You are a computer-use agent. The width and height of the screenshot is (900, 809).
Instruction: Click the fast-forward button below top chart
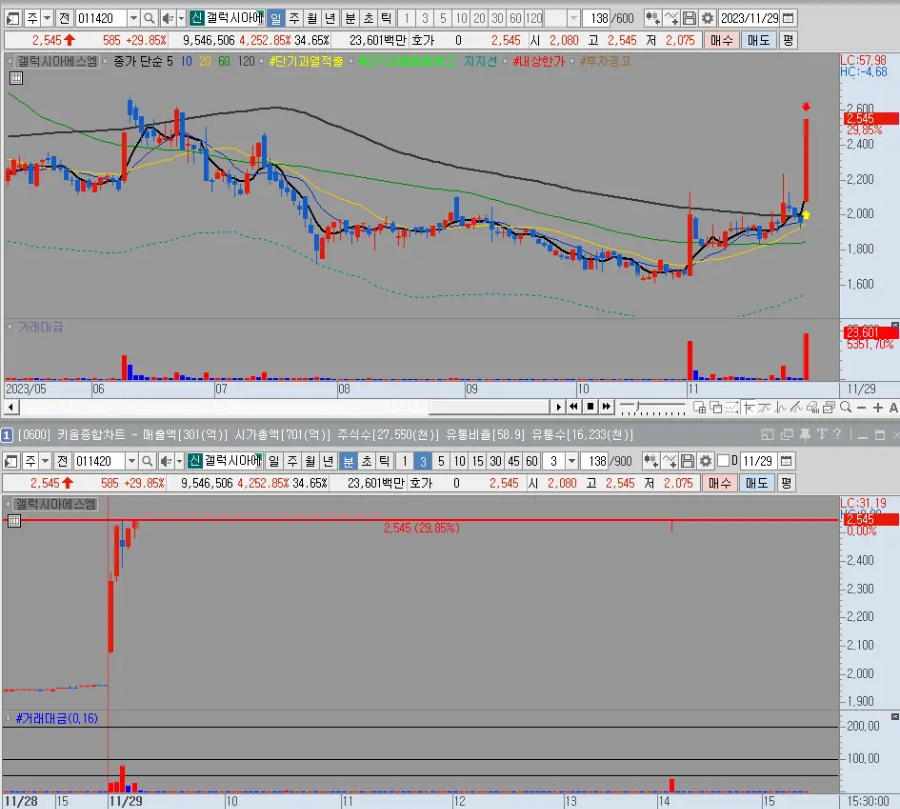coord(607,407)
